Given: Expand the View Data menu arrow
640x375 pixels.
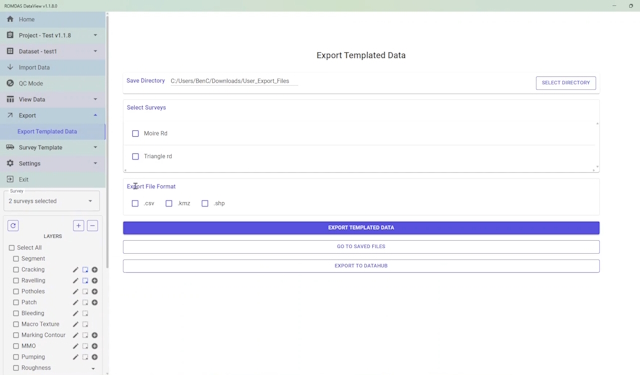Looking at the screenshot, I should [x=95, y=99].
